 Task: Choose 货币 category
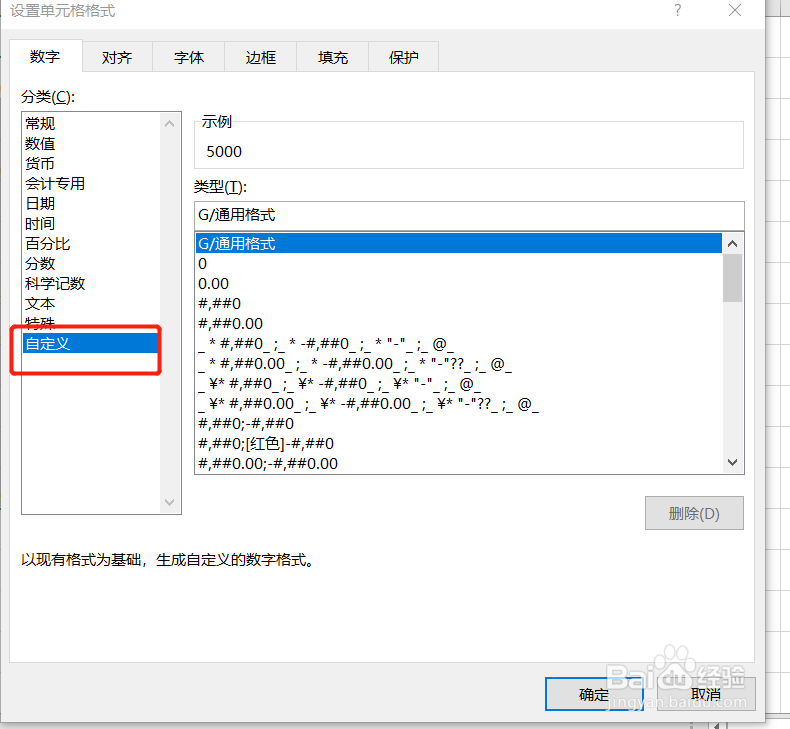click(91, 163)
